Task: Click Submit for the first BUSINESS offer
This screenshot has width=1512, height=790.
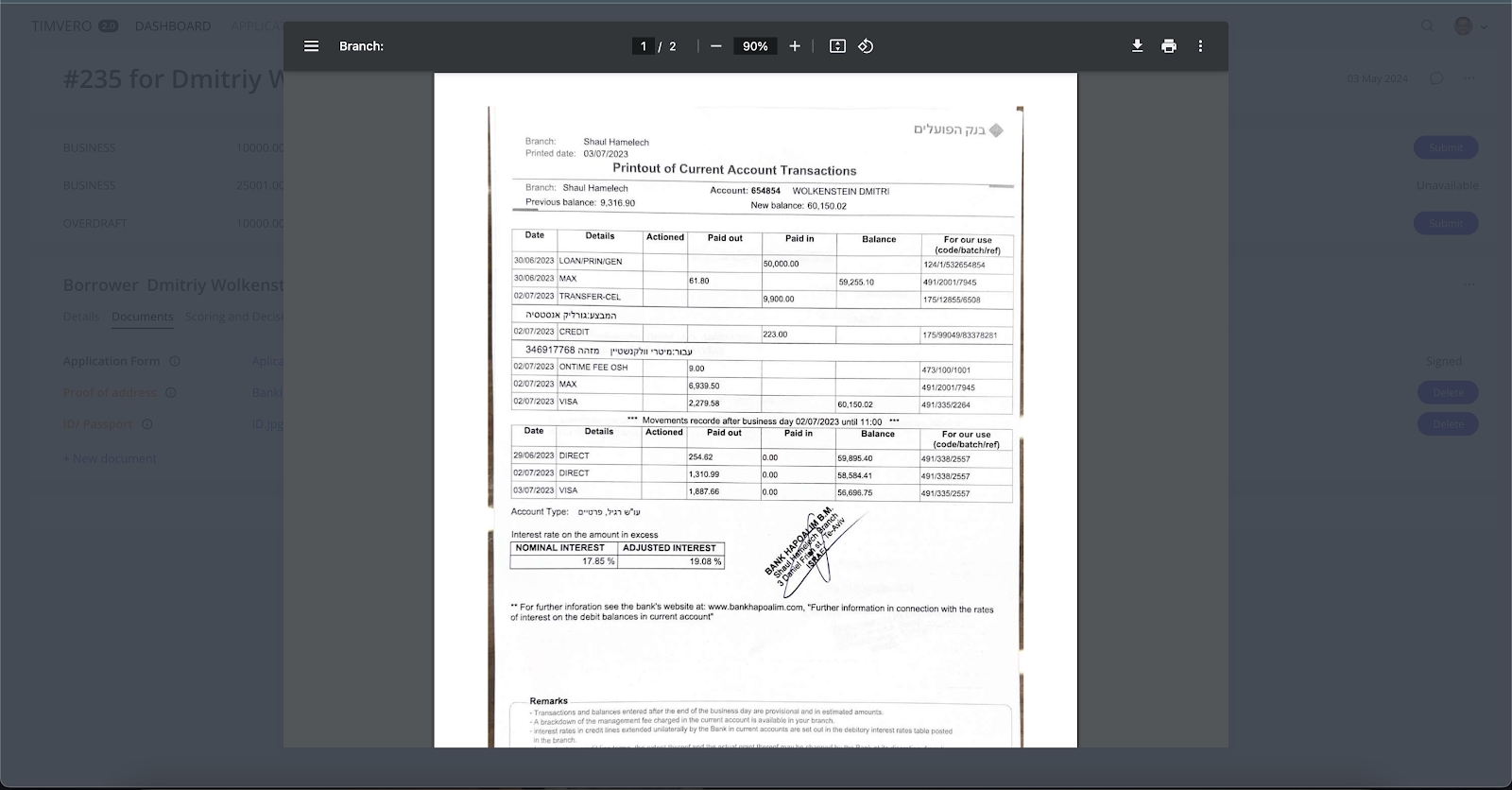Action: coord(1445,147)
